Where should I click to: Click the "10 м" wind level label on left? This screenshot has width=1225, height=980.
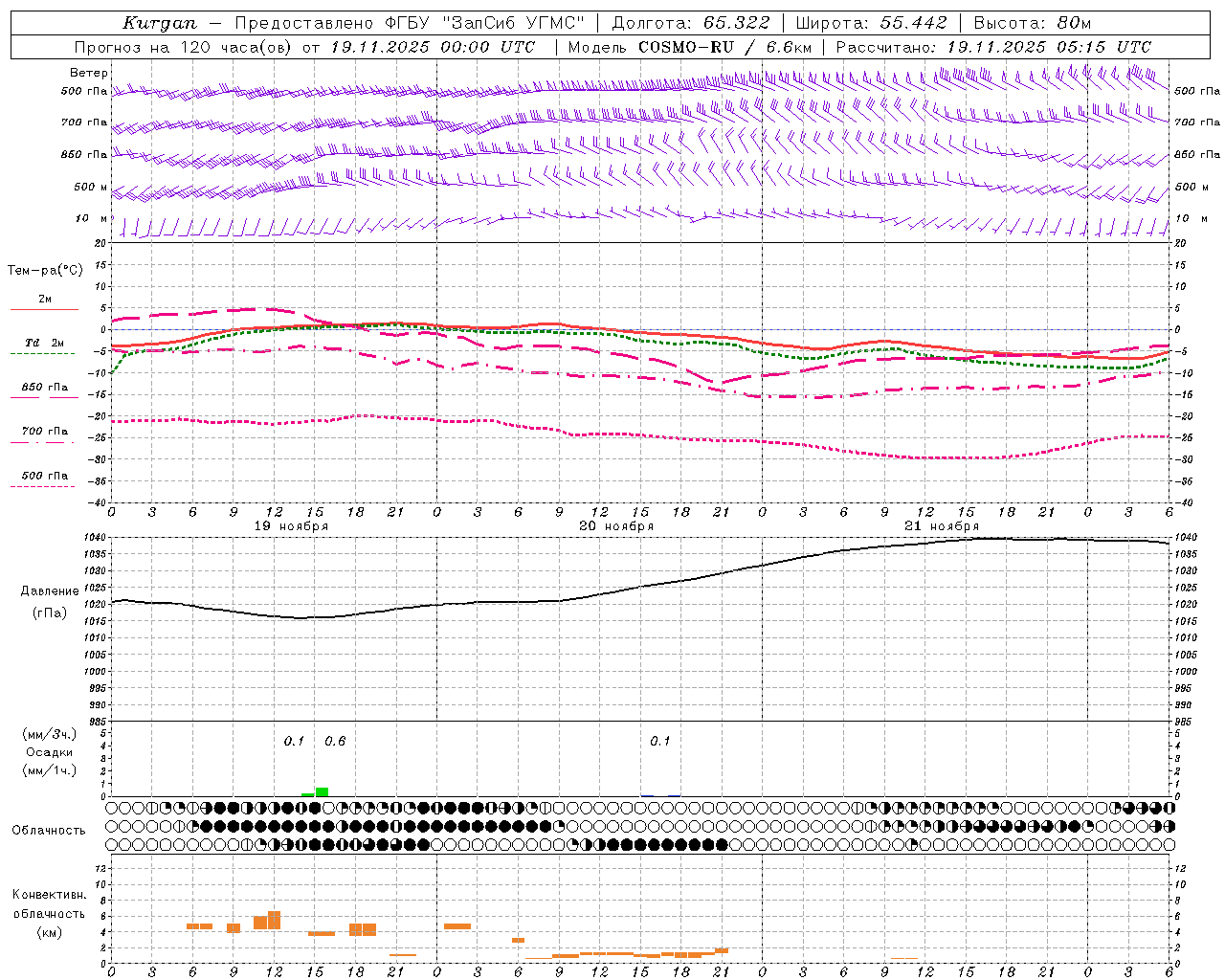[x=92, y=218]
